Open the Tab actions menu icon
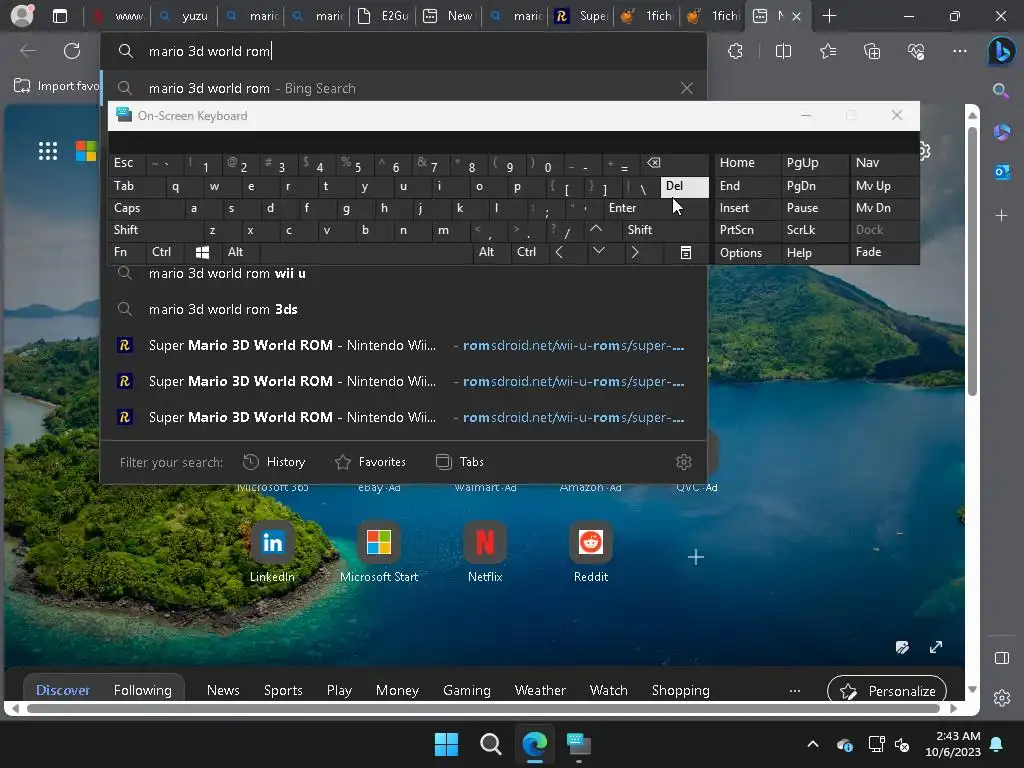Screen dimensions: 1024x768 (x=60, y=16)
